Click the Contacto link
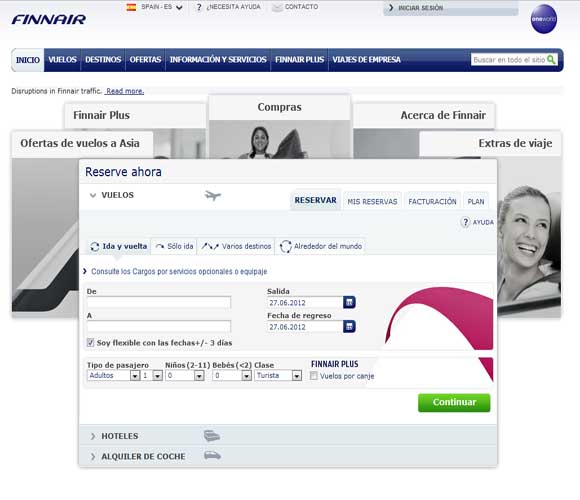 click(301, 7)
